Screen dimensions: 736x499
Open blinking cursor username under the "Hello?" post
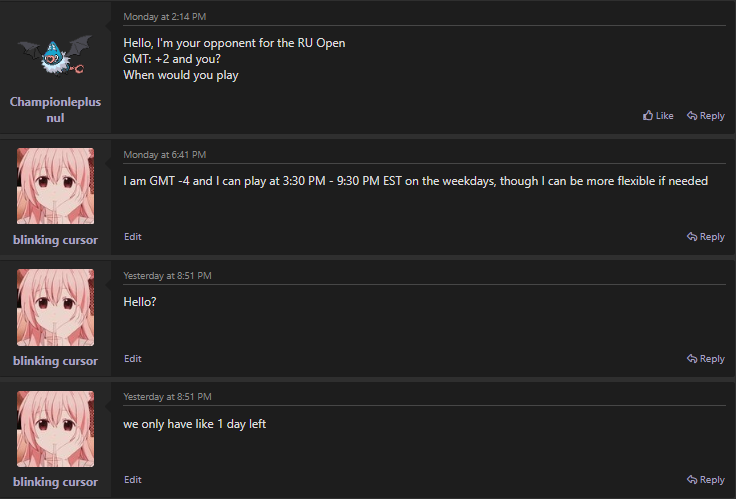55,361
